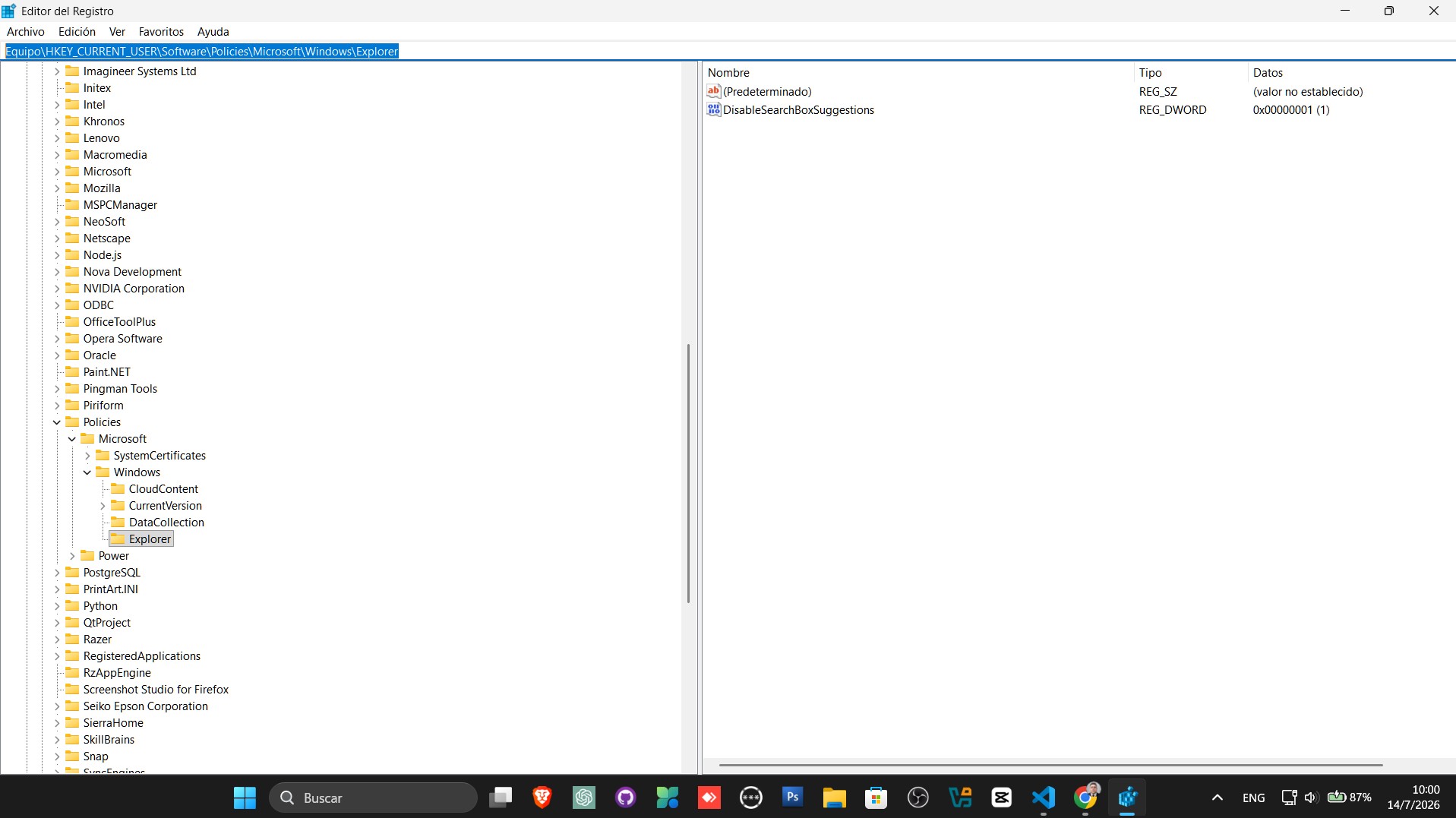Switch to Google Chrome in the taskbar

pyautogui.click(x=1085, y=797)
